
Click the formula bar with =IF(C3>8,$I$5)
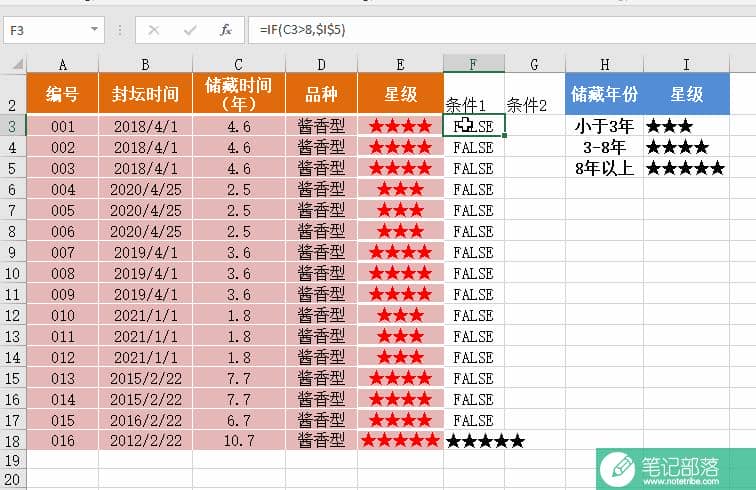pyautogui.click(x=501, y=30)
